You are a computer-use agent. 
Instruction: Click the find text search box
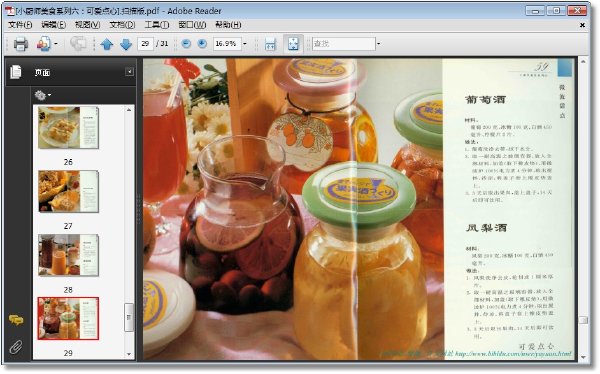tap(344, 44)
